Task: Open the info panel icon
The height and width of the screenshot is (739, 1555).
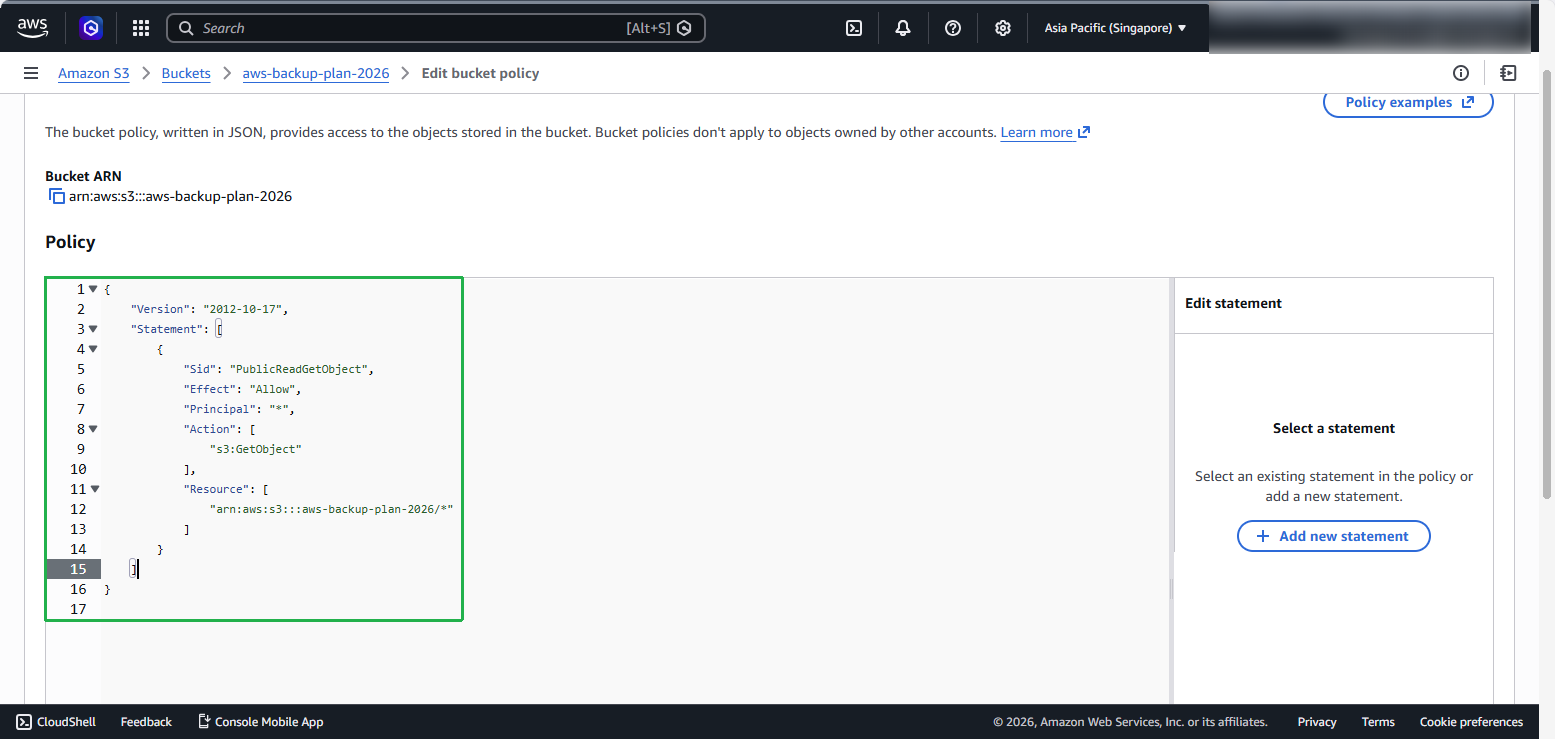Action: [x=1461, y=73]
